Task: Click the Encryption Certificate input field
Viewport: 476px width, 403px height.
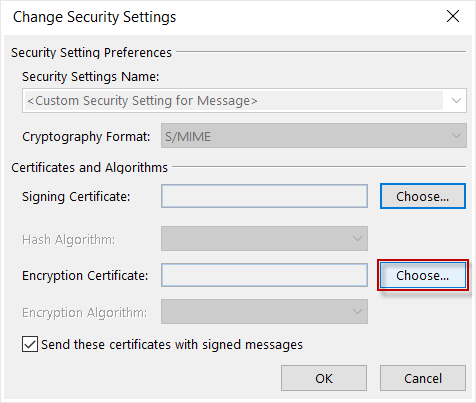Action: tap(264, 275)
